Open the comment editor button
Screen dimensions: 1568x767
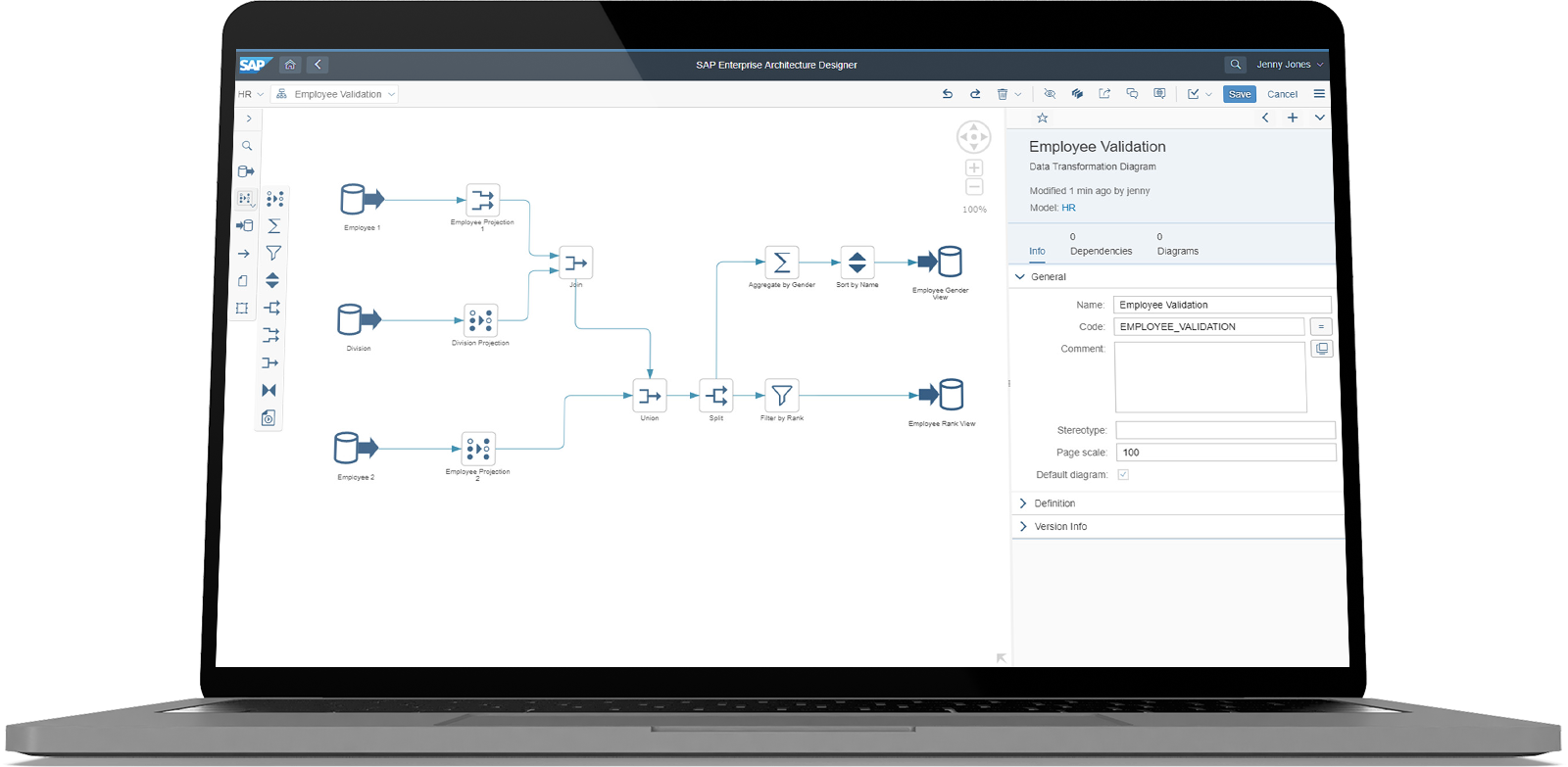click(x=1322, y=349)
